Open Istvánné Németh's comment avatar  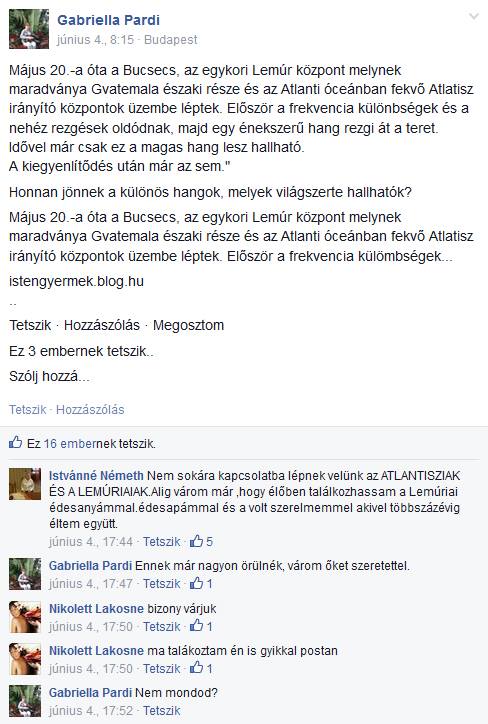tap(25, 484)
